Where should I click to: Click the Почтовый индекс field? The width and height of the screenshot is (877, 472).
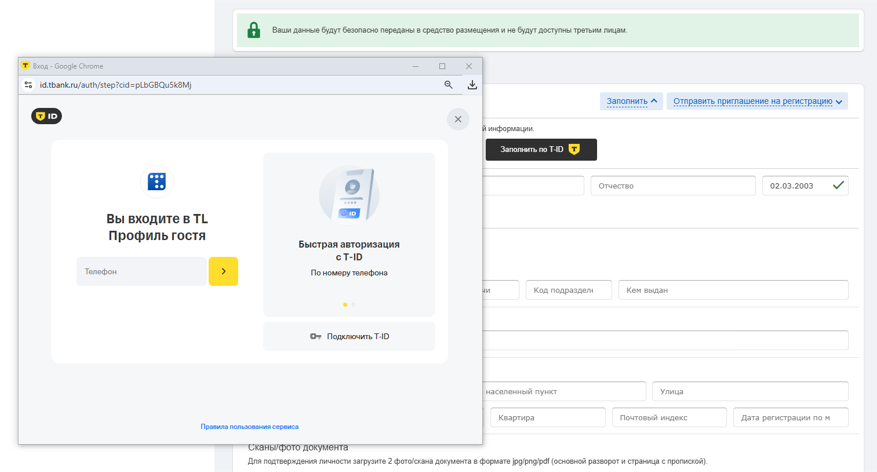pos(668,418)
